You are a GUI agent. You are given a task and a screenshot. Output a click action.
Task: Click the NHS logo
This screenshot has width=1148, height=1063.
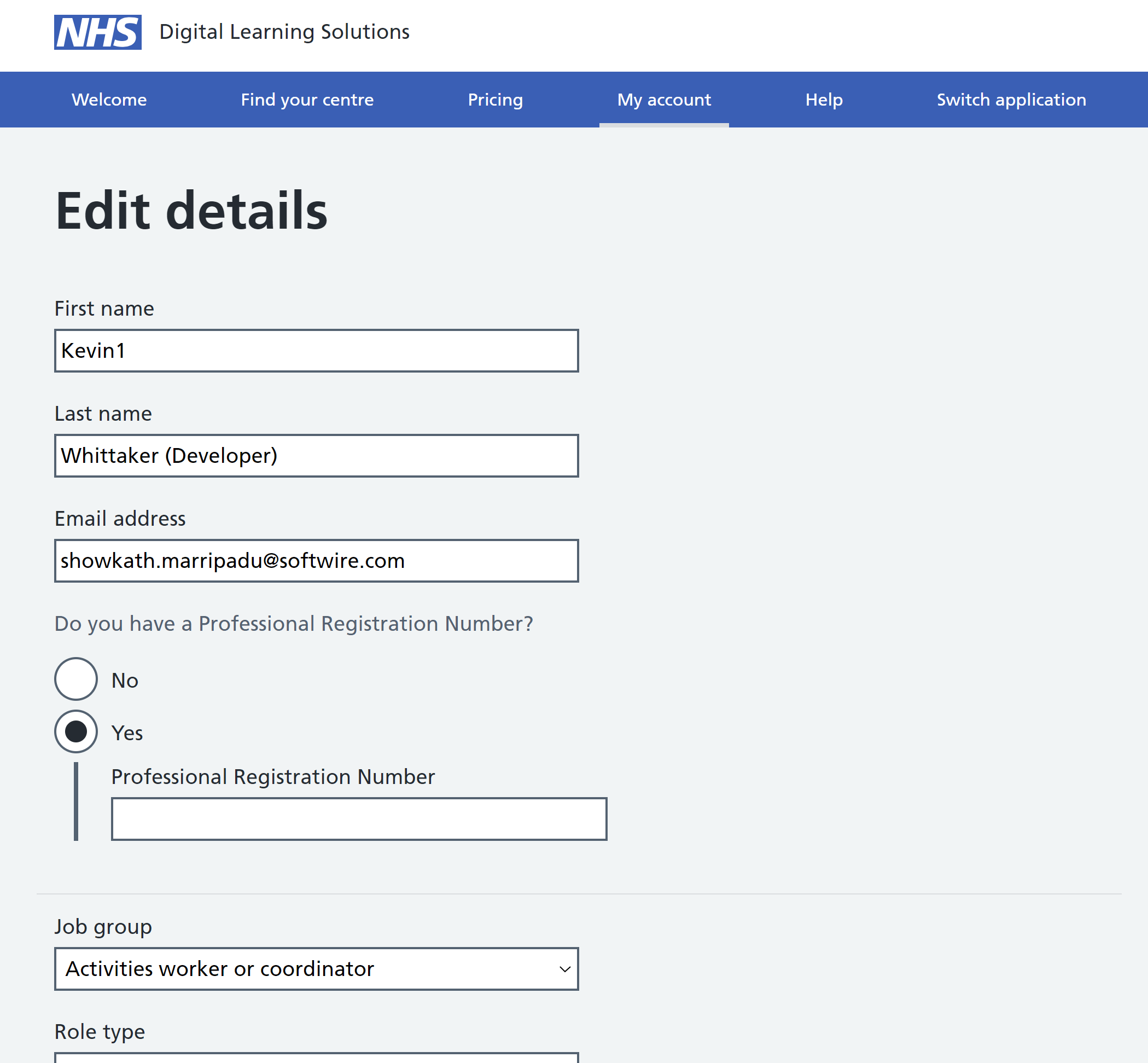coord(98,32)
